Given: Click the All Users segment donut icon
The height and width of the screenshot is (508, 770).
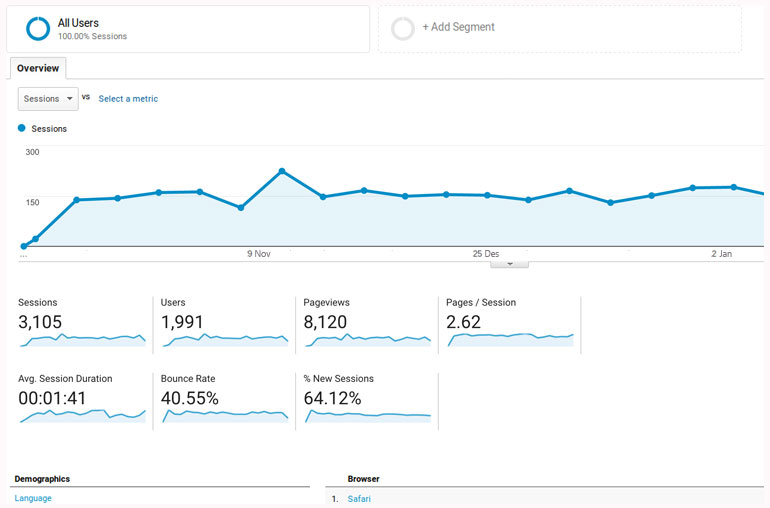Looking at the screenshot, I should pos(38,29).
